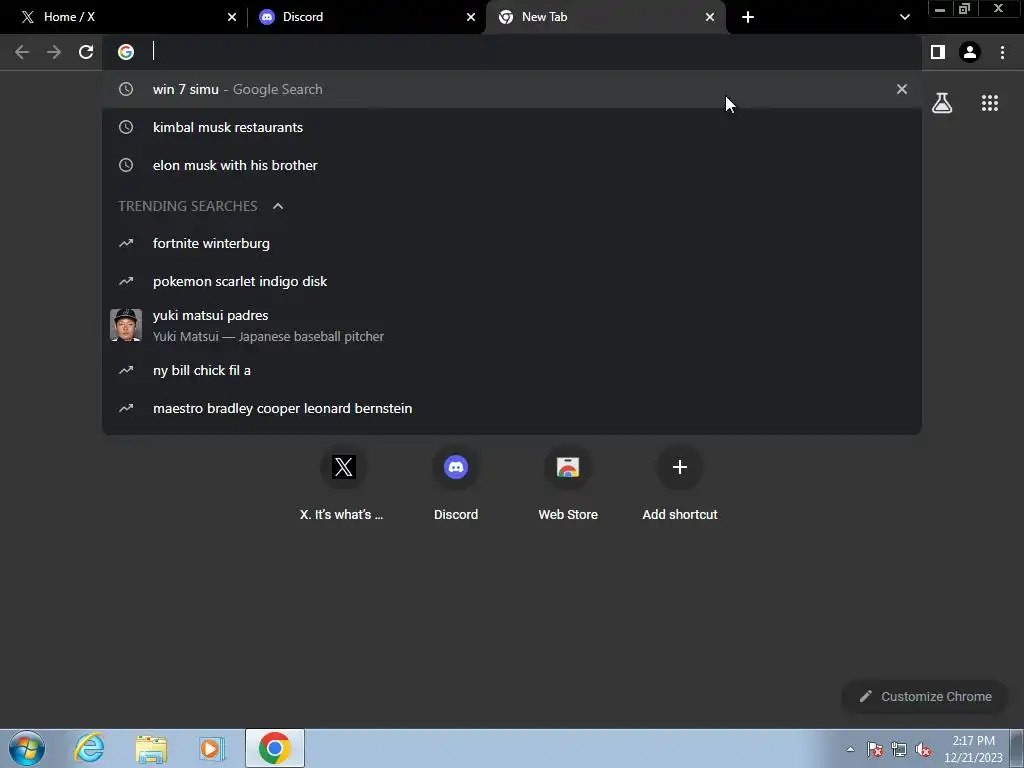Close the Home / X tab
This screenshot has height=768, width=1024.
pyautogui.click(x=232, y=17)
